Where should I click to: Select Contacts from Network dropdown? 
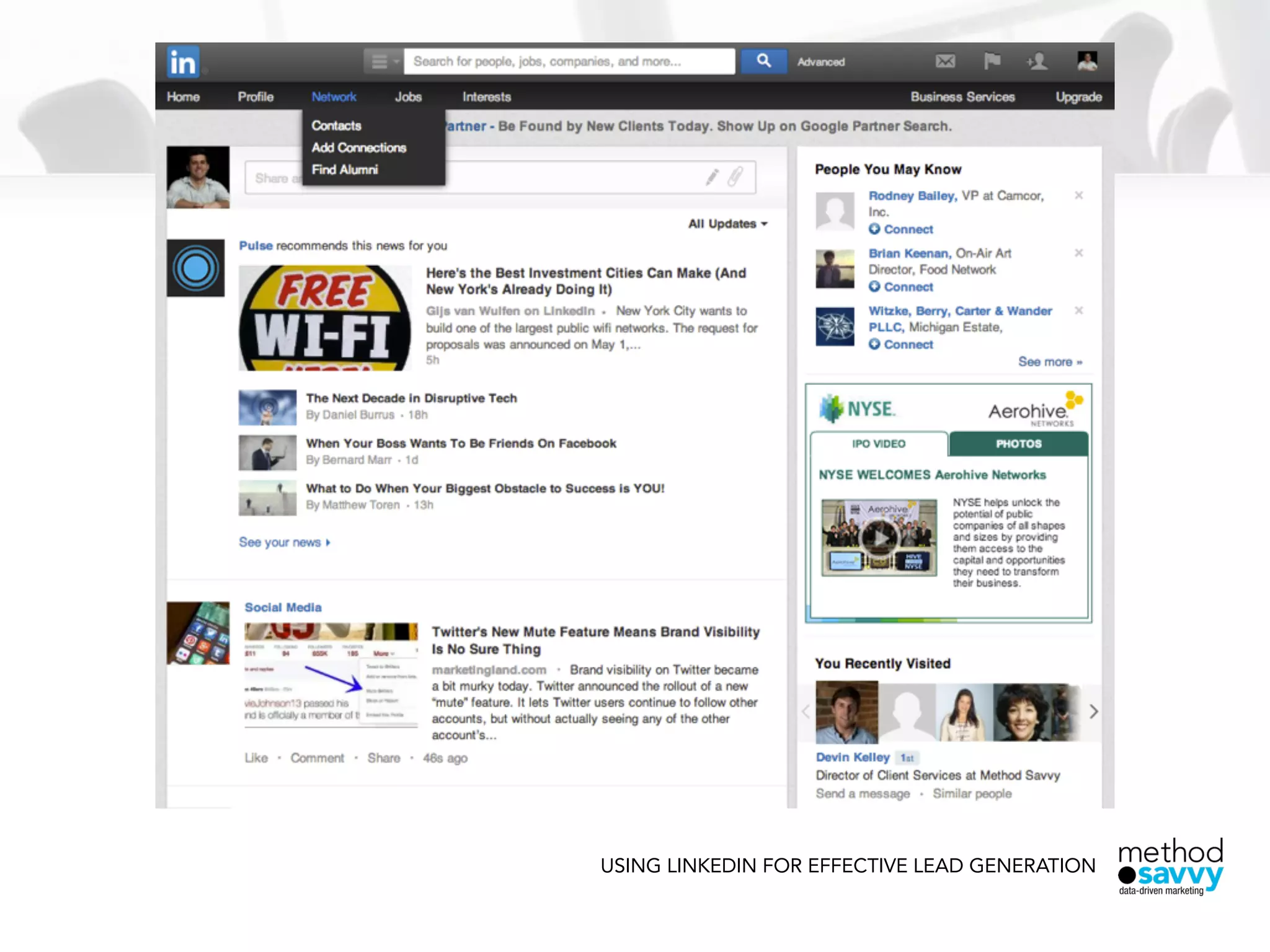pos(336,126)
